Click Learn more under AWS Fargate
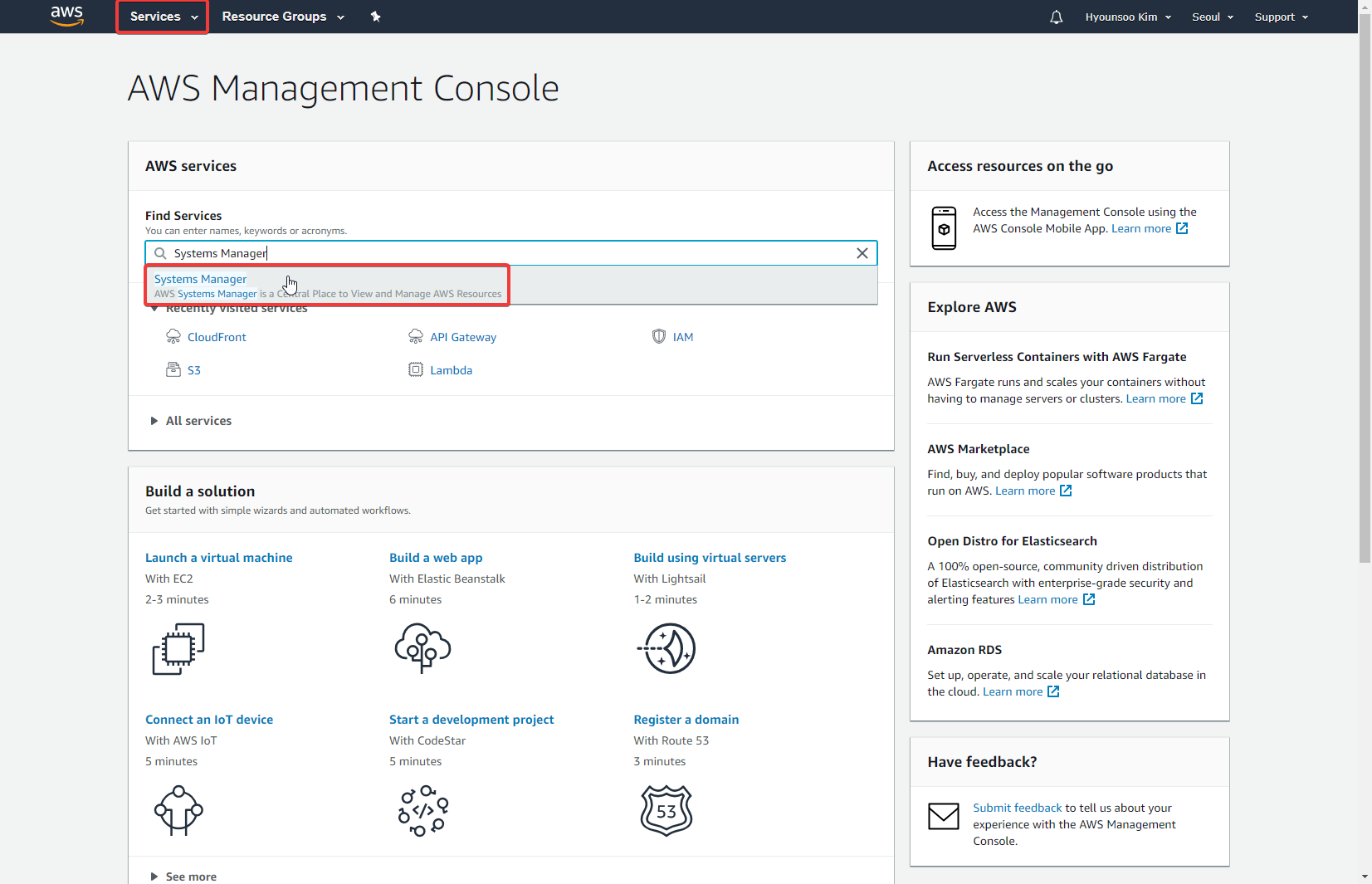 point(1155,398)
